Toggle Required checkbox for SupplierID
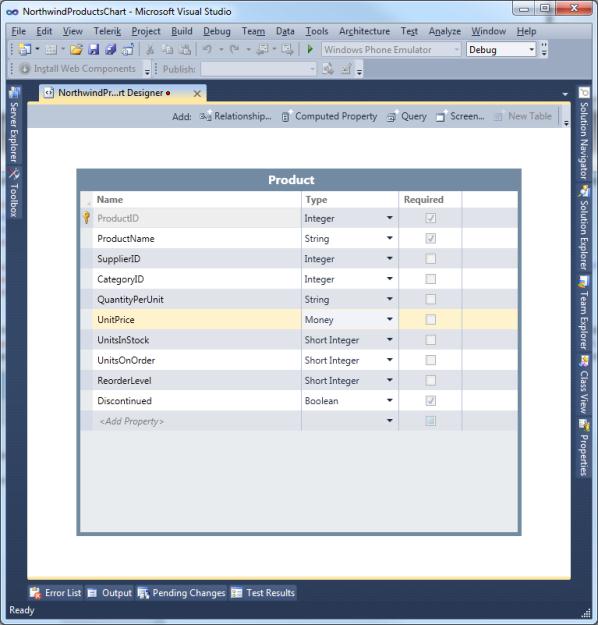 (x=431, y=259)
